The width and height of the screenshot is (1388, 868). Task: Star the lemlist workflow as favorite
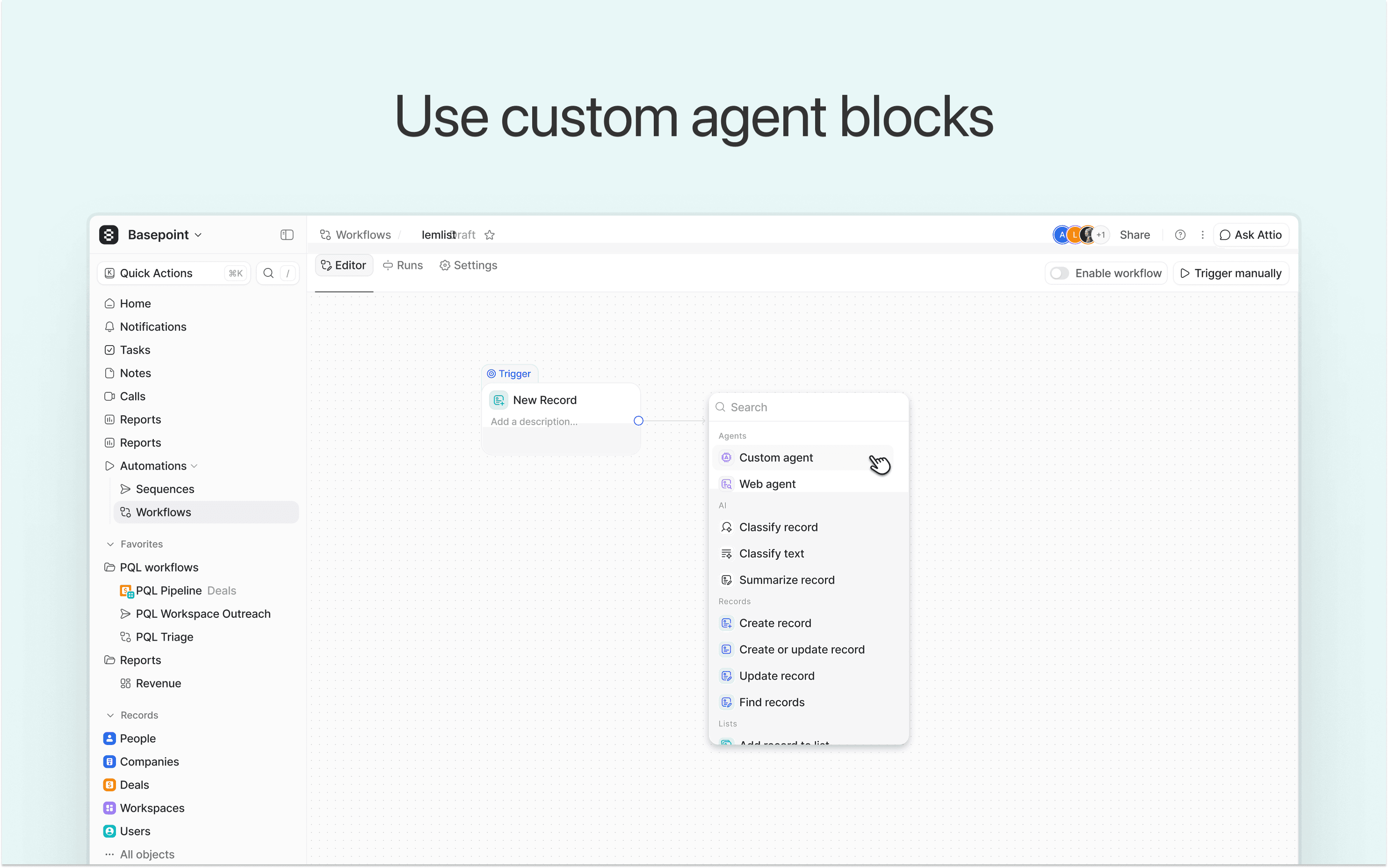(490, 235)
